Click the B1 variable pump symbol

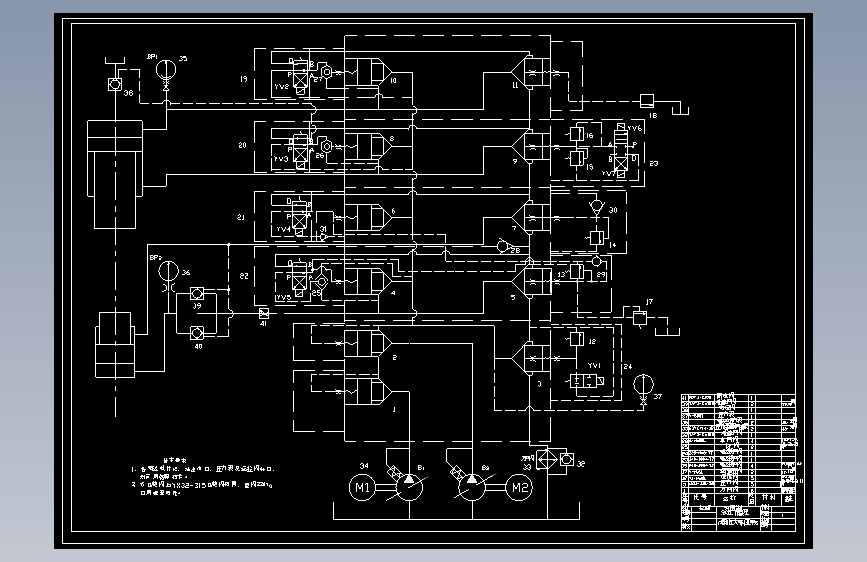[x=409, y=487]
